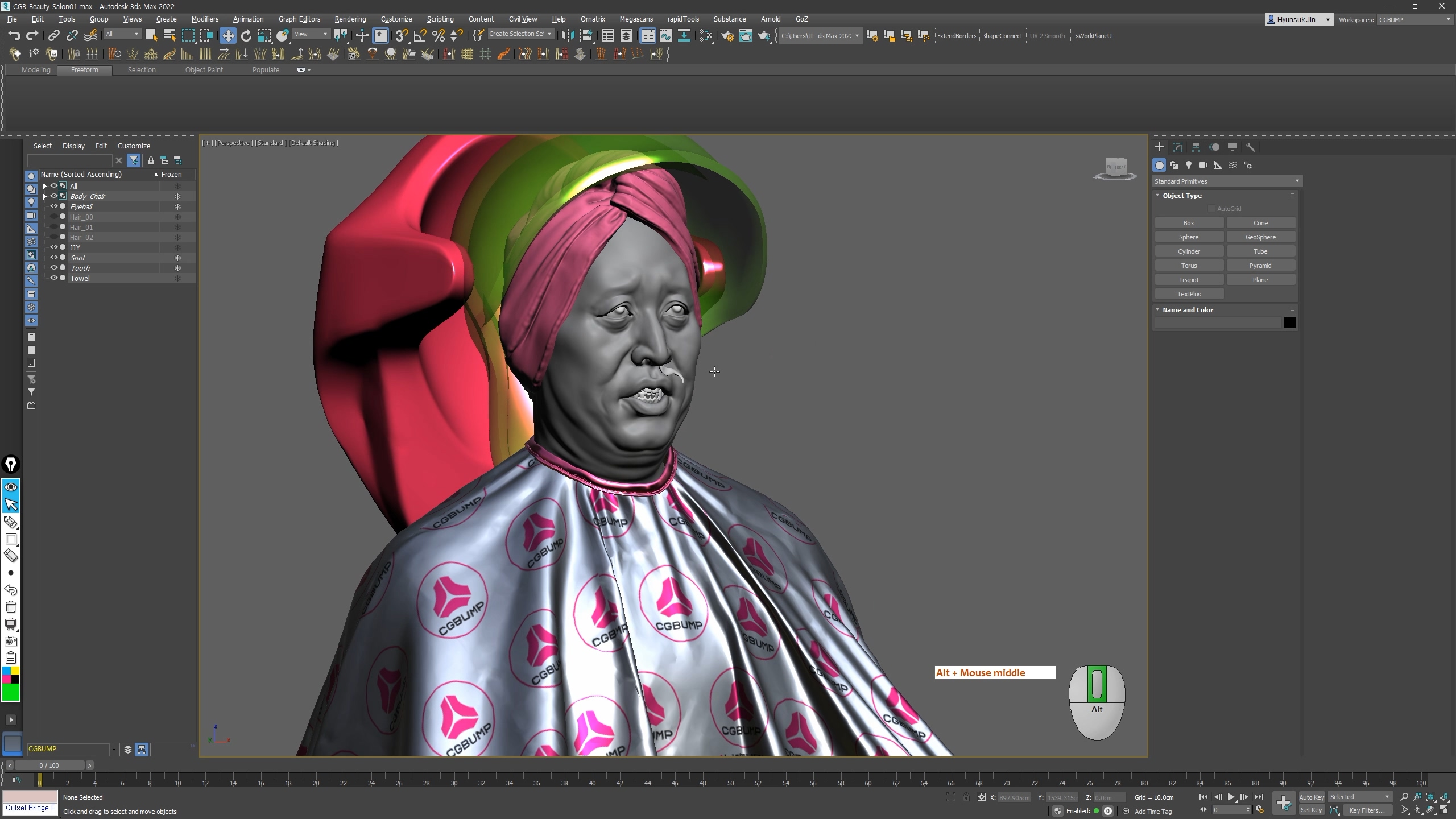Hide the Towel object with eye icon
This screenshot has width=1456, height=819.
coord(54,278)
